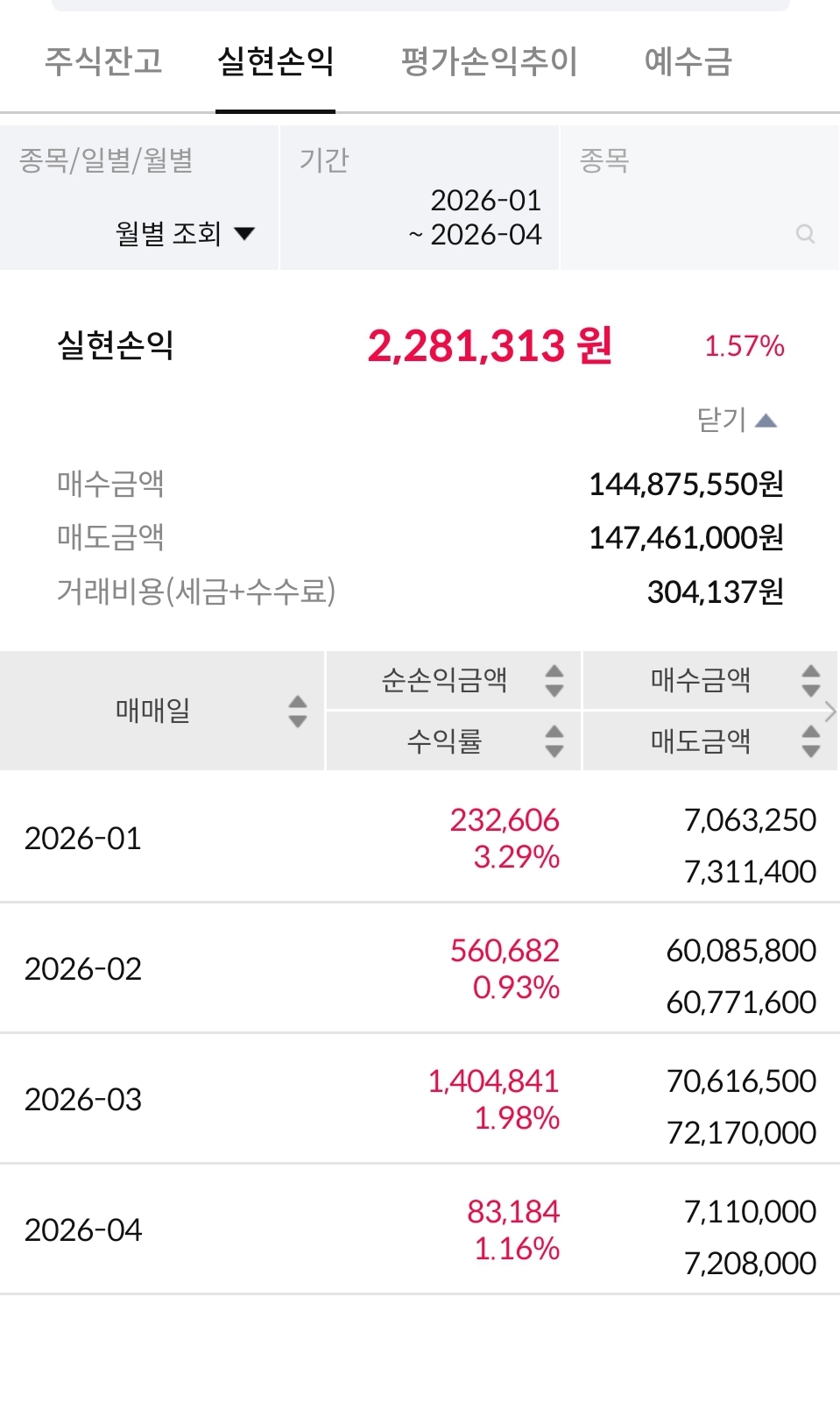This screenshot has width=840, height=1410.
Task: Switch to the 평가손익추이 tab
Action: tap(489, 61)
